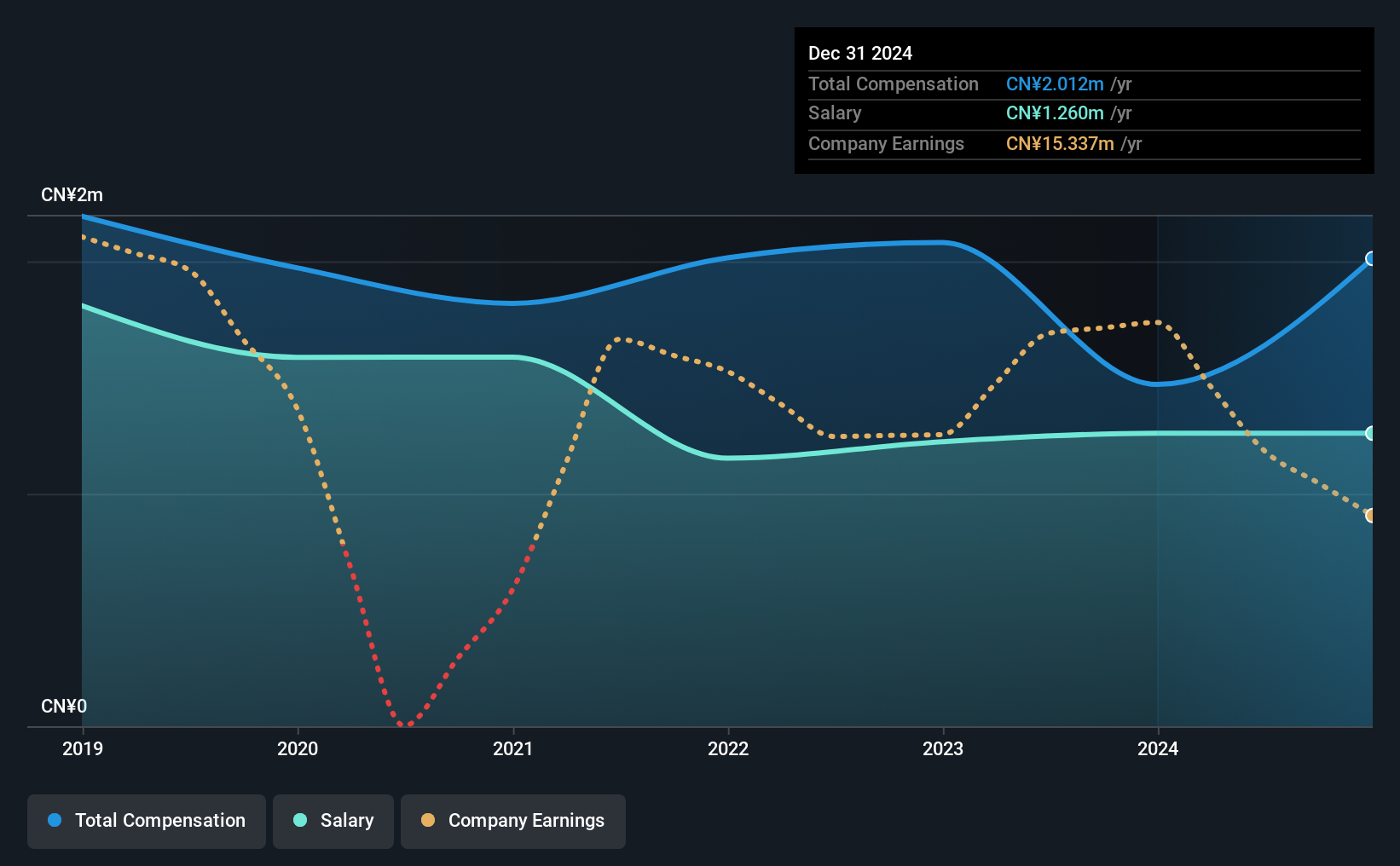Image resolution: width=1400 pixels, height=866 pixels.
Task: Click the teal Salary endpoint marker
Action: (1371, 433)
